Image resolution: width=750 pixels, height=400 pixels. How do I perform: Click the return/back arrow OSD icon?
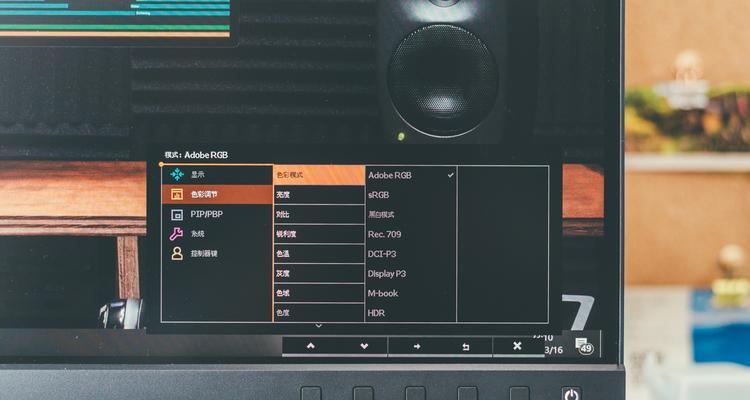(x=466, y=346)
